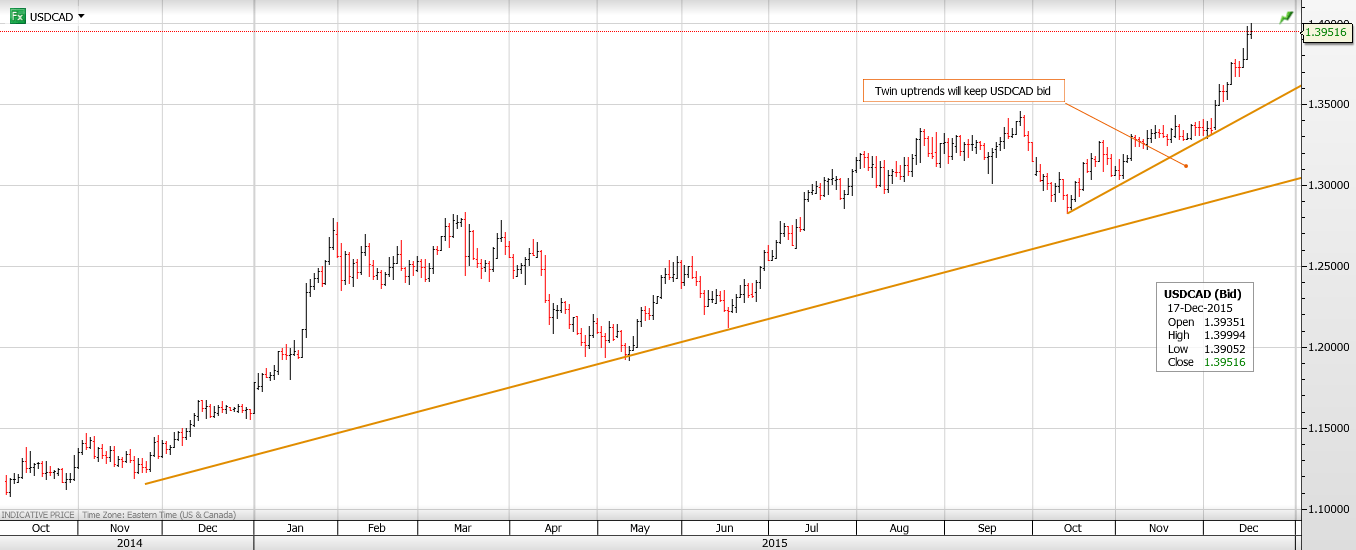Select the USDCAD (Bid) OHLC data box
Image resolution: width=1356 pixels, height=550 pixels.
click(1207, 327)
